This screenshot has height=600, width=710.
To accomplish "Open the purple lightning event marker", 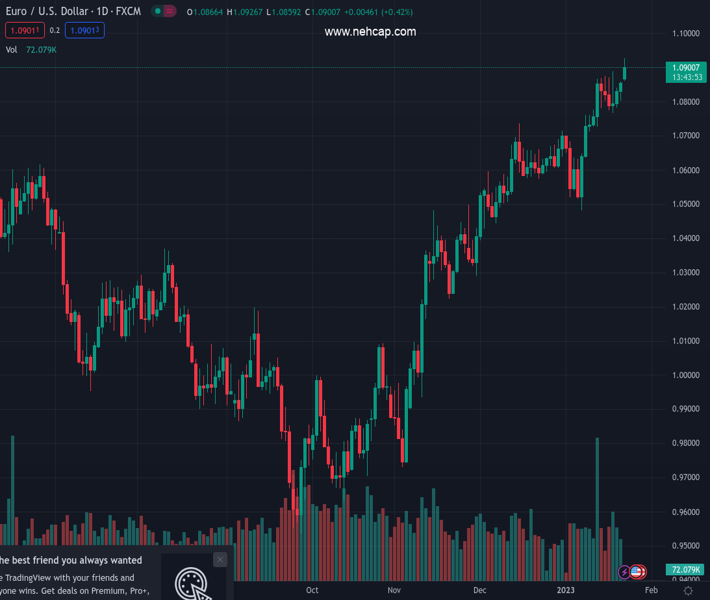I will [x=625, y=573].
